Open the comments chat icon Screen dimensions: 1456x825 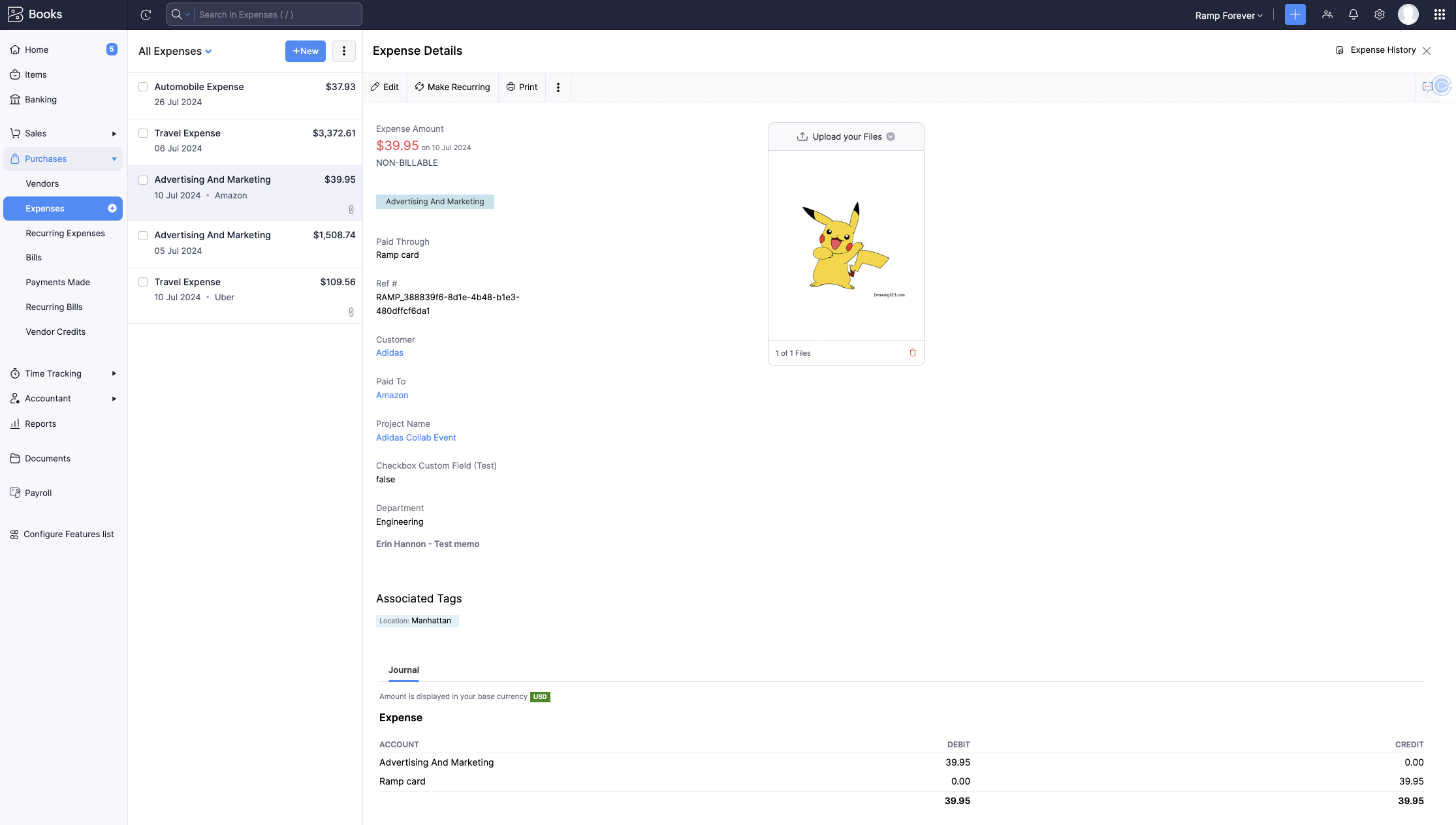1427,87
